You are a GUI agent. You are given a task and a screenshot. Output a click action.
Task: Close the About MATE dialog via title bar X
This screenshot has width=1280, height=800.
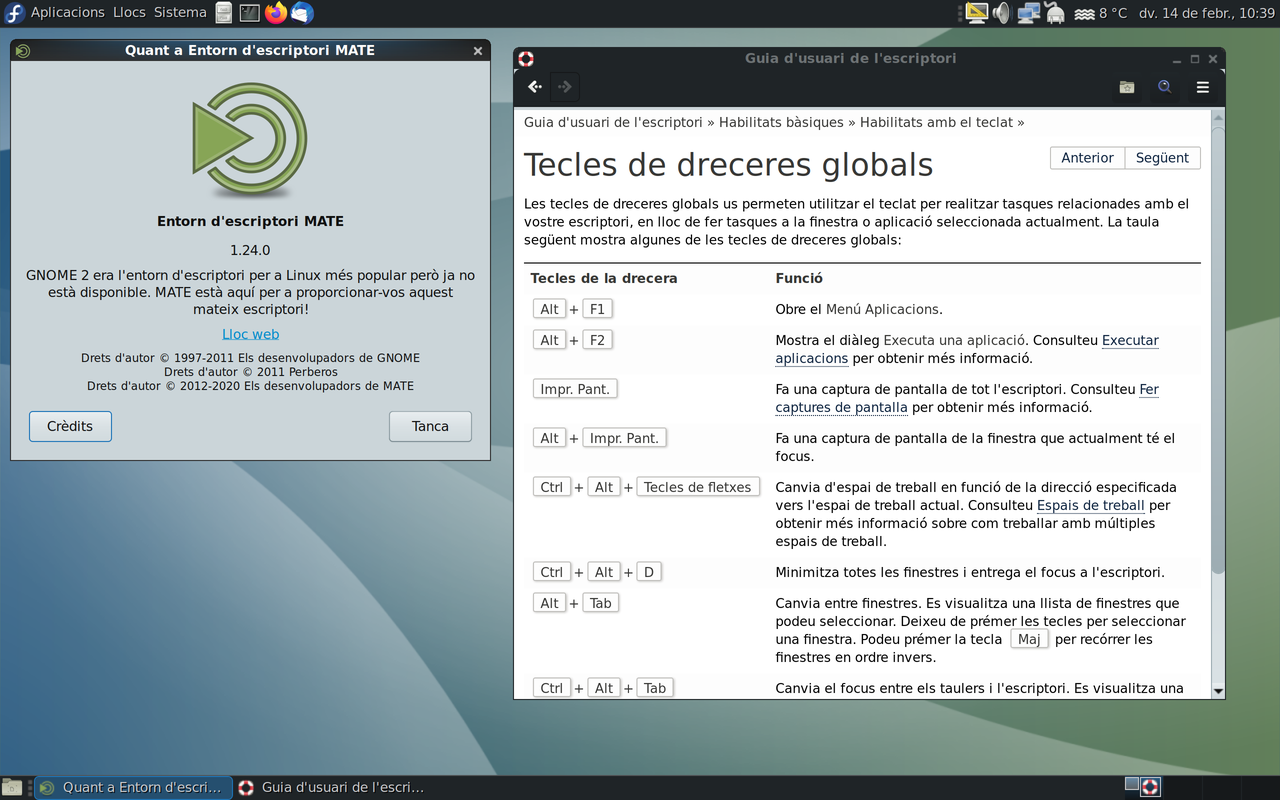click(478, 51)
